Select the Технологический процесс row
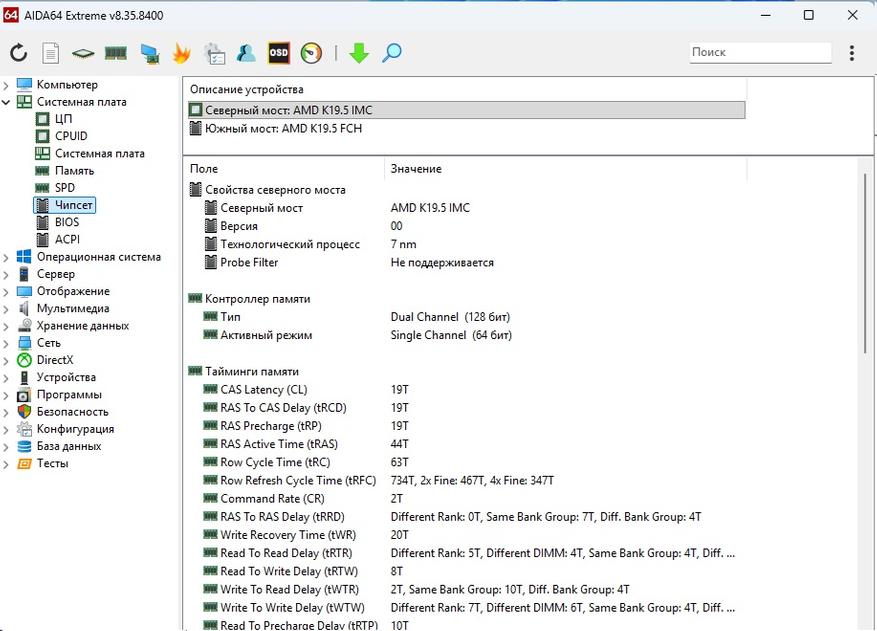 point(466,244)
